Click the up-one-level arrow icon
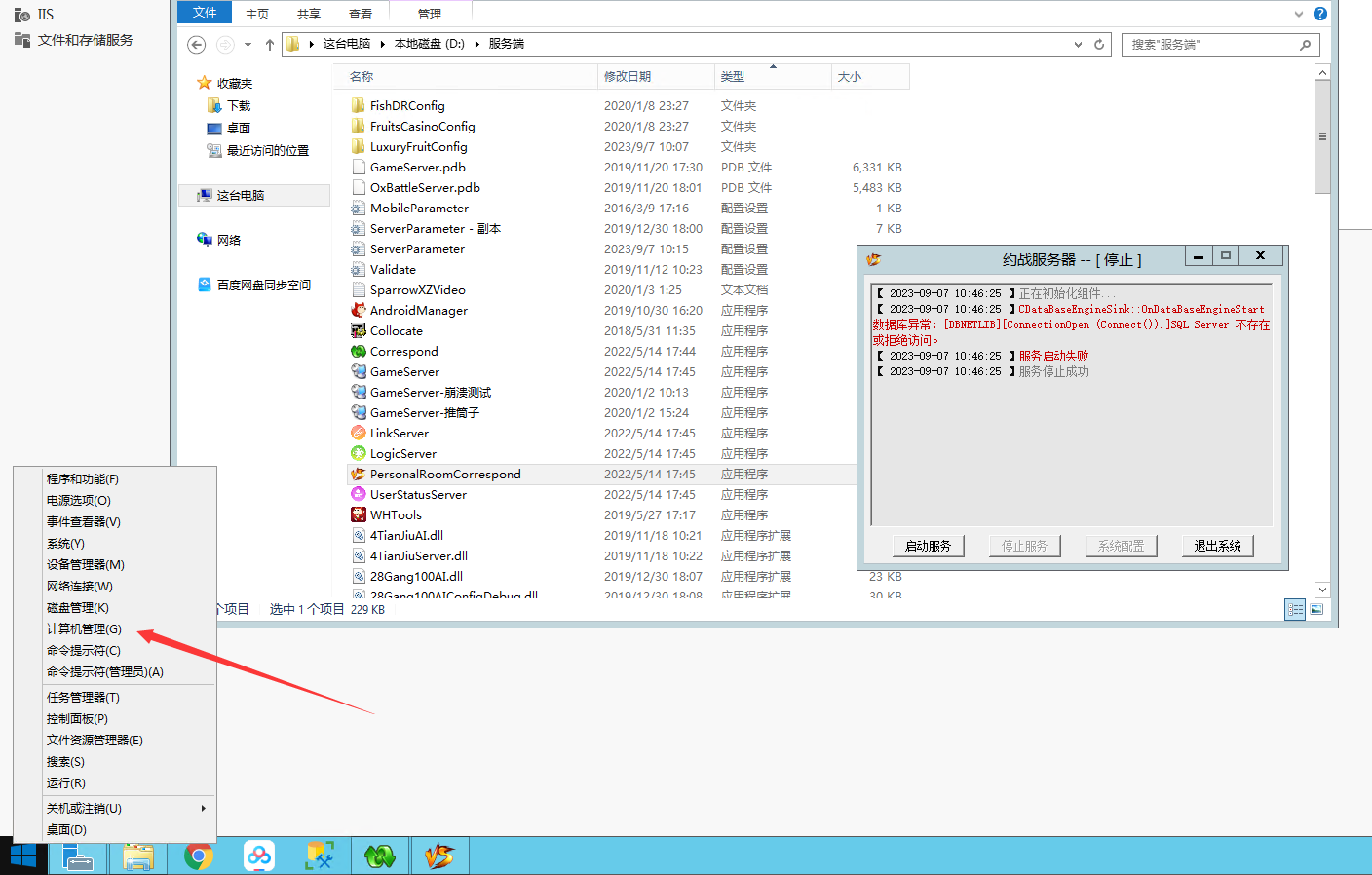 (270, 44)
